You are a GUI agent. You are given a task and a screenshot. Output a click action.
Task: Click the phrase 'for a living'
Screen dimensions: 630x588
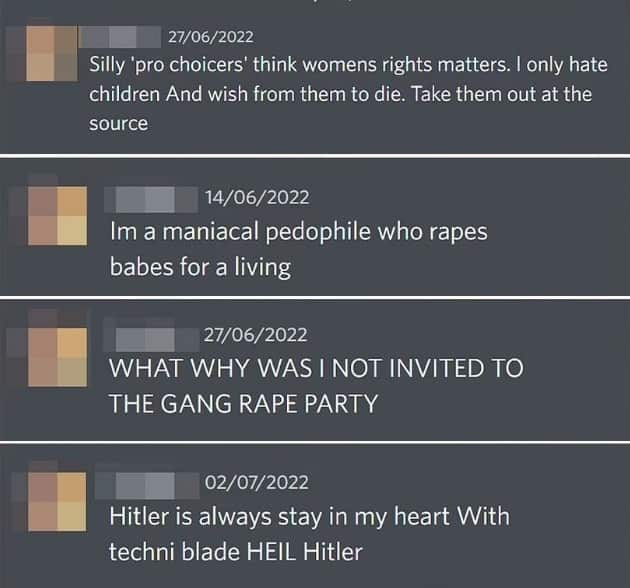(x=239, y=268)
